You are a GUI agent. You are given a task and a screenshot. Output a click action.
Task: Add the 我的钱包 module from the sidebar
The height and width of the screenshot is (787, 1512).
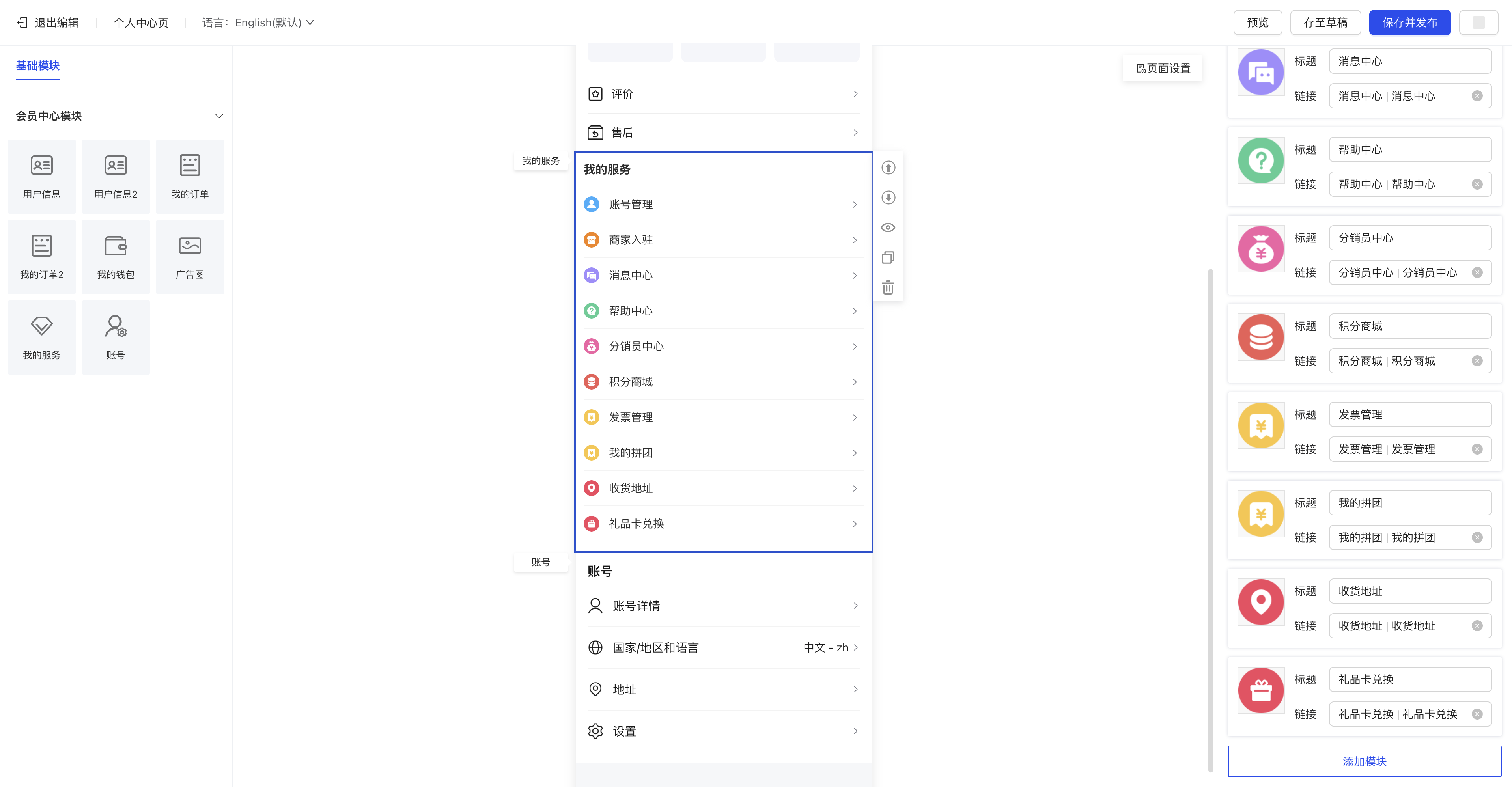116,256
